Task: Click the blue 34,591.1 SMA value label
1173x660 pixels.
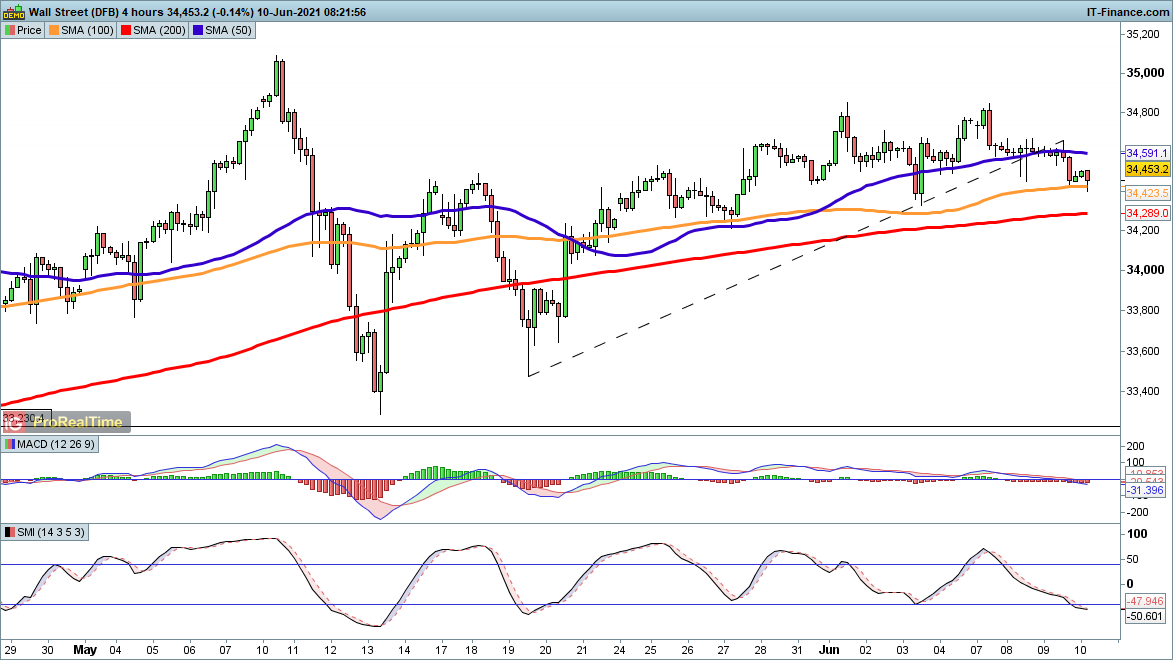Action: tap(1148, 153)
